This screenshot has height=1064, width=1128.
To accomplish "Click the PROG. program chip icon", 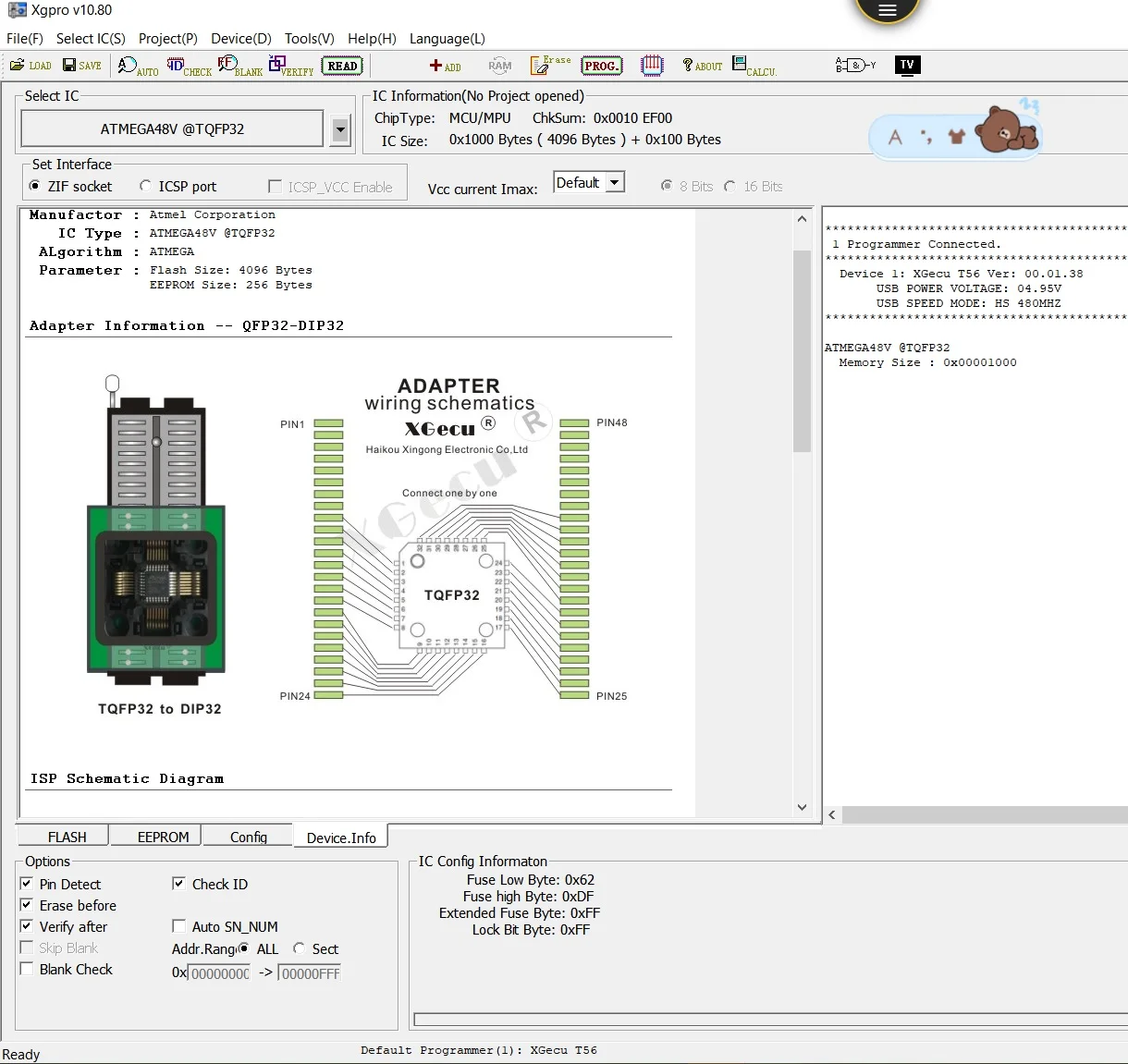I will [x=601, y=66].
